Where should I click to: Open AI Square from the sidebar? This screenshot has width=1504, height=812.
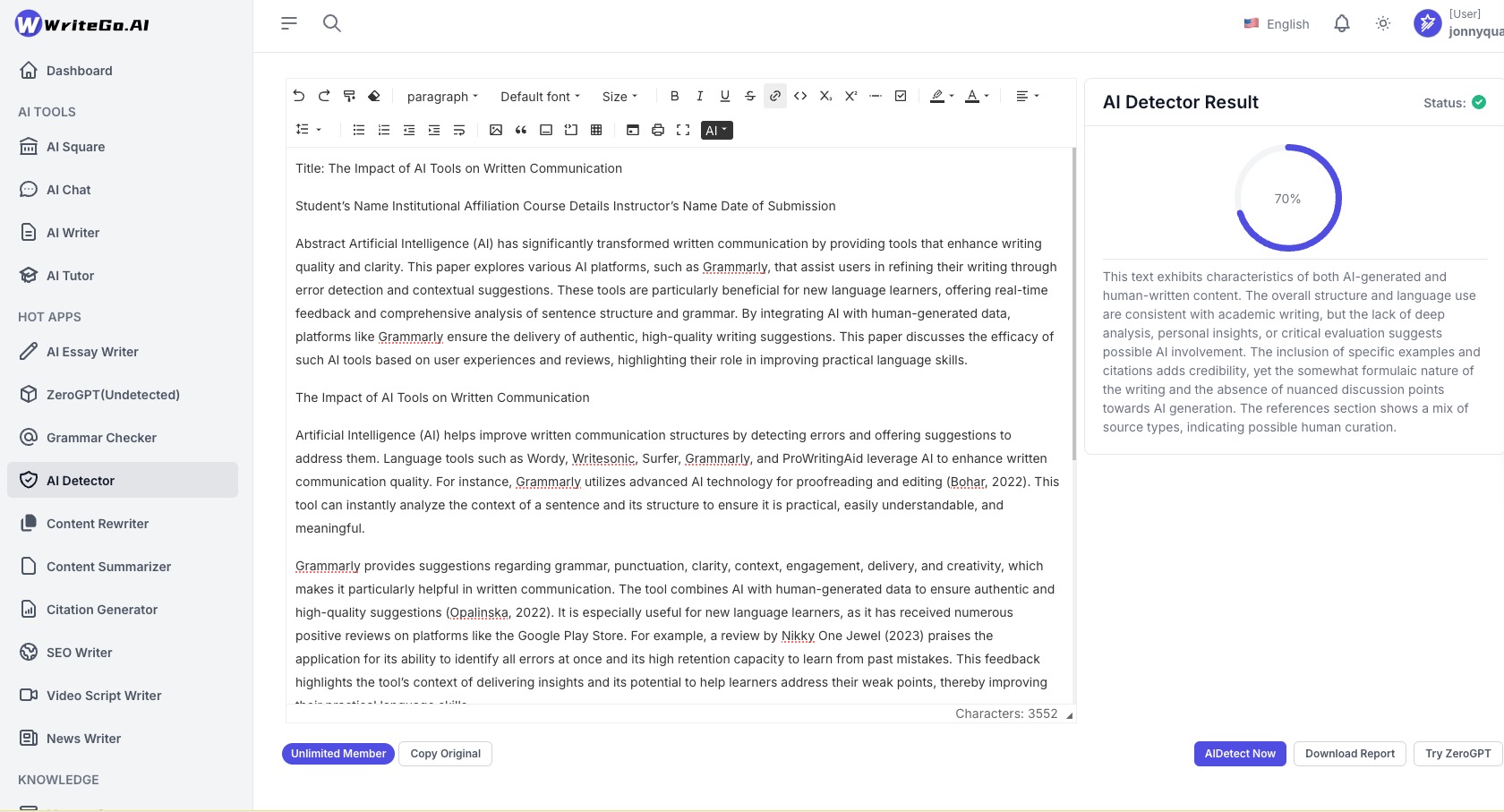coord(123,147)
